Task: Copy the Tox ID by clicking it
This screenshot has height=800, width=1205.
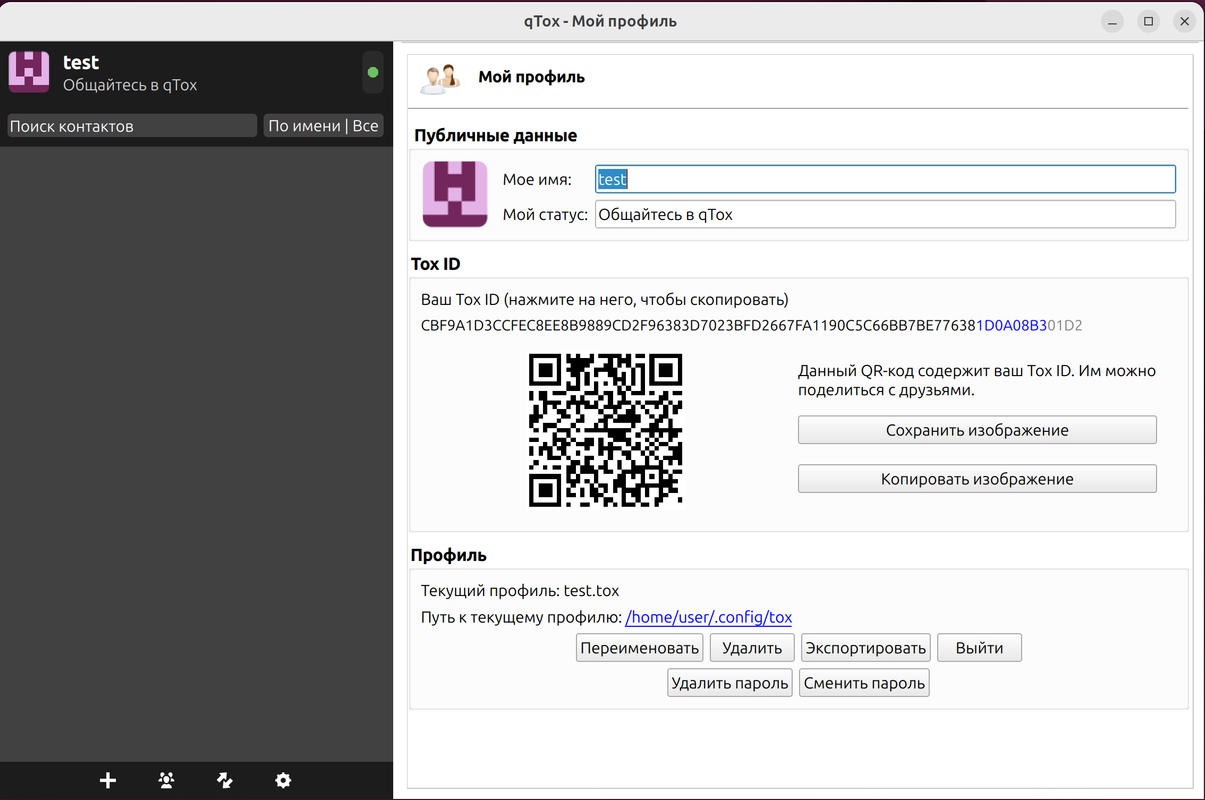Action: (752, 326)
